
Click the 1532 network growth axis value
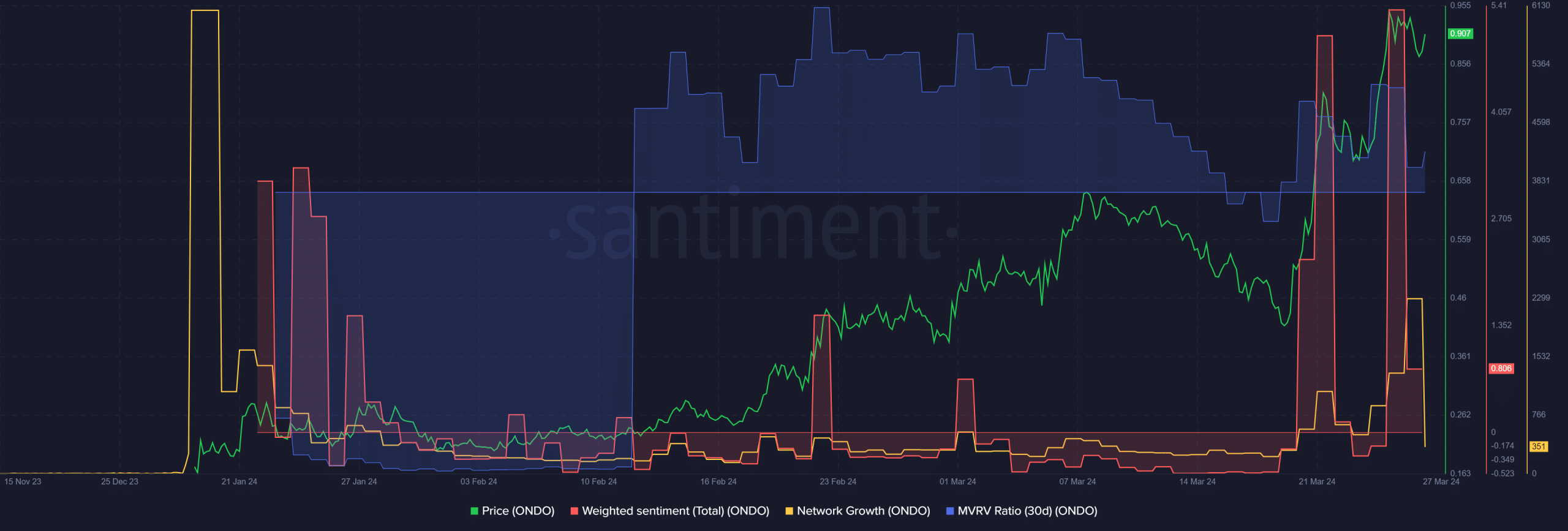(x=1541, y=356)
